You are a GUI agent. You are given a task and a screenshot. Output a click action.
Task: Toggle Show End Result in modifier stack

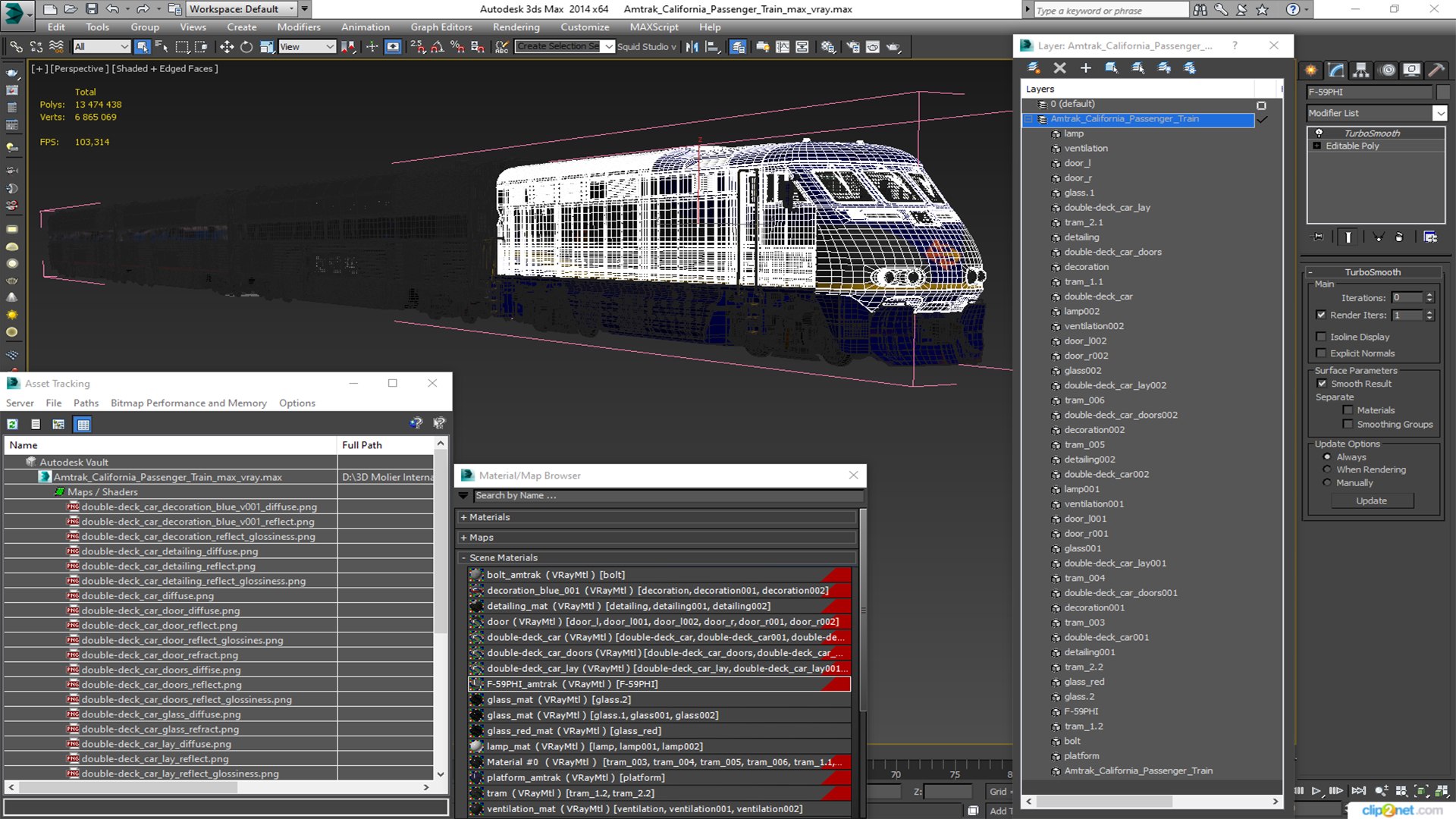tap(1348, 237)
